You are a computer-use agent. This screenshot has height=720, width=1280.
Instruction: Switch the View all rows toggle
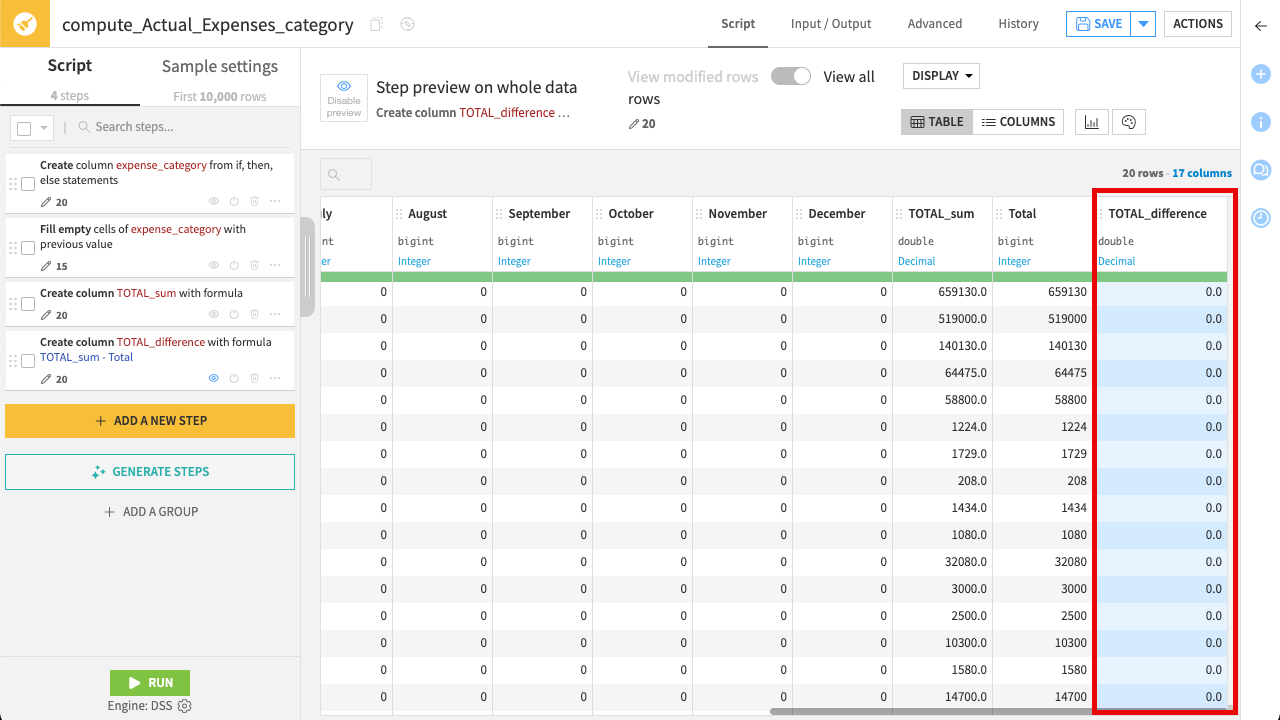[790, 75]
